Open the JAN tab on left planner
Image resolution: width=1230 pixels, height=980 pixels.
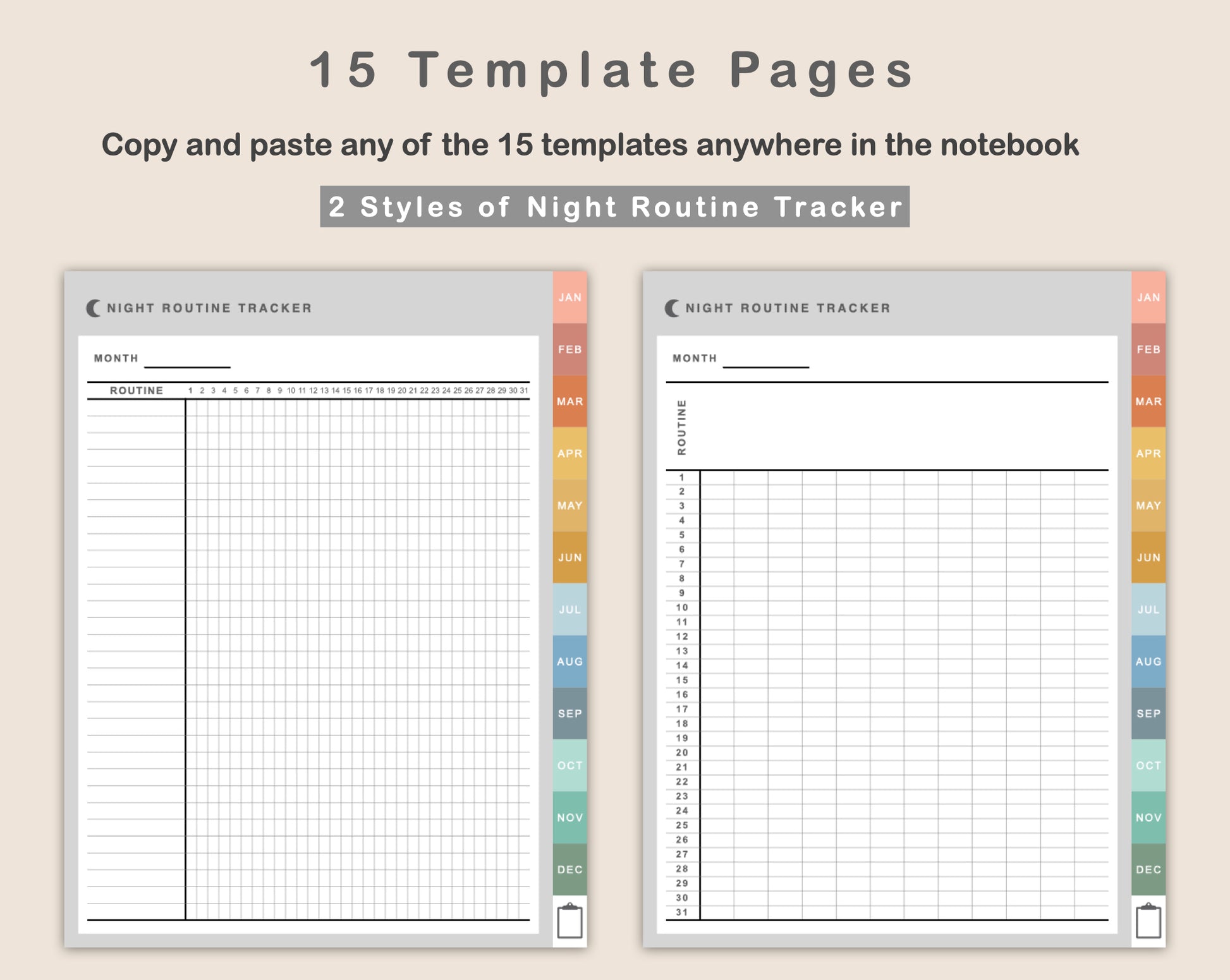click(569, 298)
